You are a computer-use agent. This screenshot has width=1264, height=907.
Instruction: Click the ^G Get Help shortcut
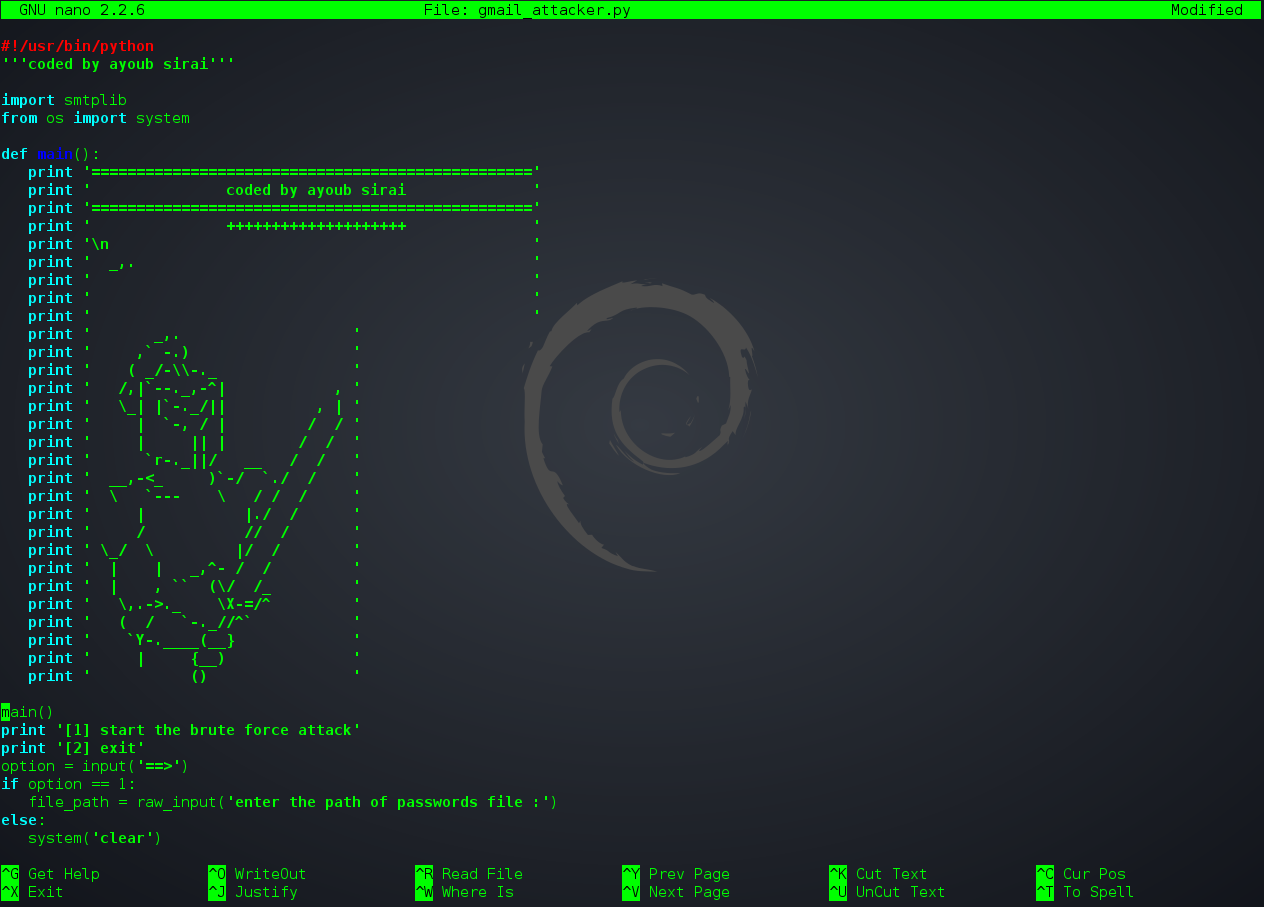50,874
